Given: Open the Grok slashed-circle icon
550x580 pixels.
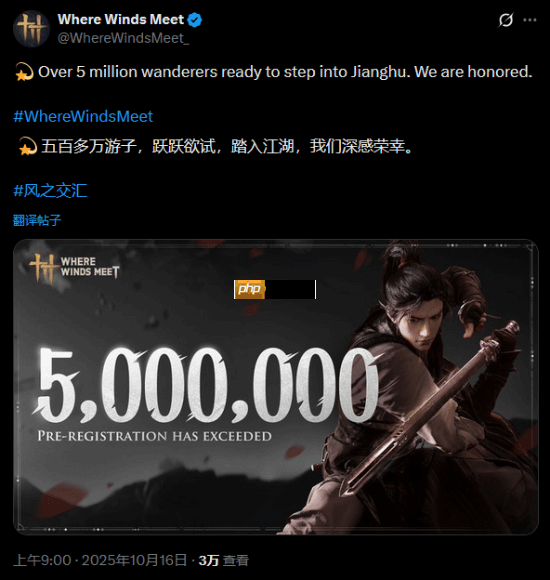Looking at the screenshot, I should [505, 20].
